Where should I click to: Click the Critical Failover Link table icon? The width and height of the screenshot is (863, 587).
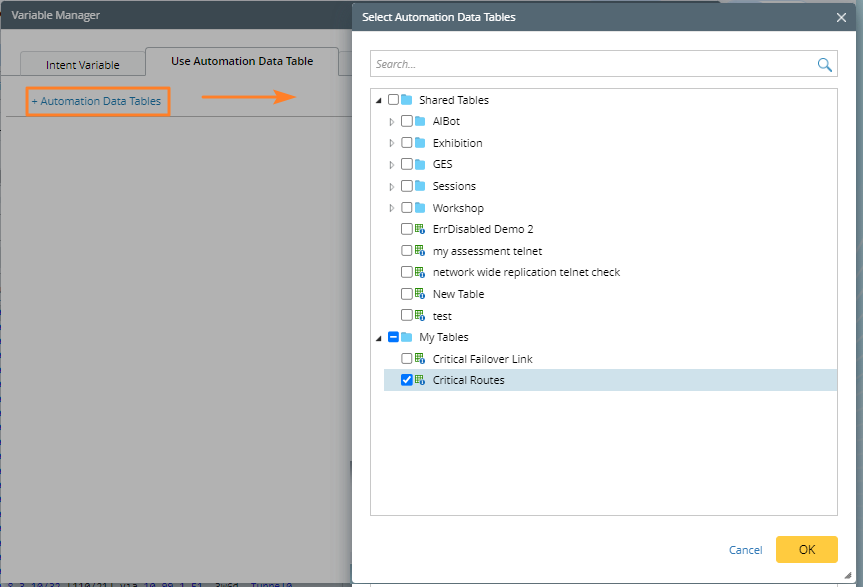click(x=421, y=359)
